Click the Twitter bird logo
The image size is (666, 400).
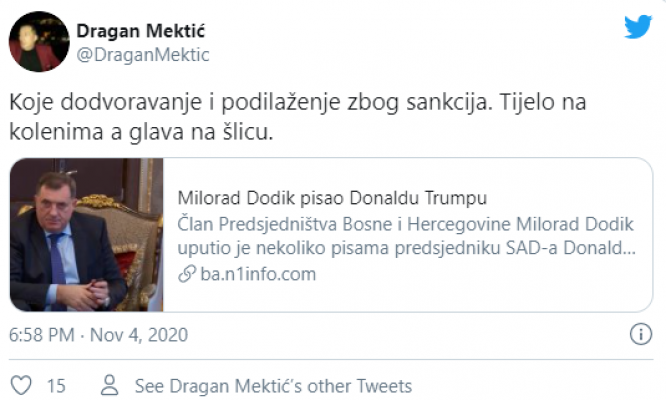tap(638, 27)
